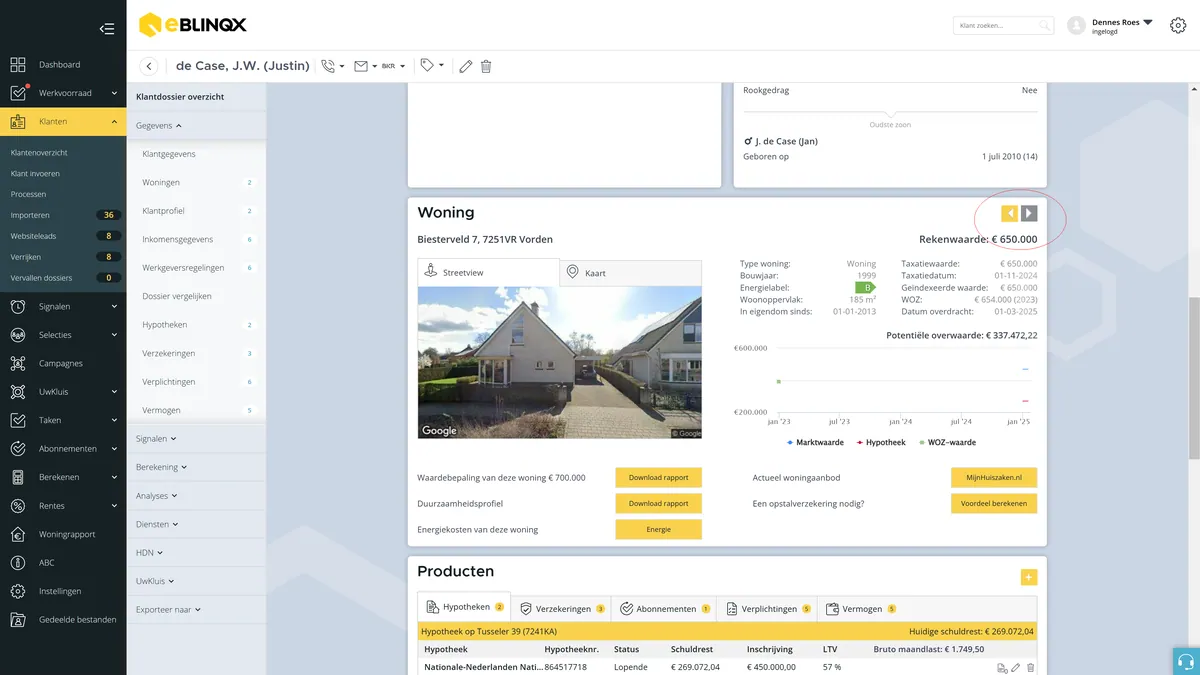Open the document icon on the hypotheek row
Screen dimensions: 1200x675
pos(1002,667)
